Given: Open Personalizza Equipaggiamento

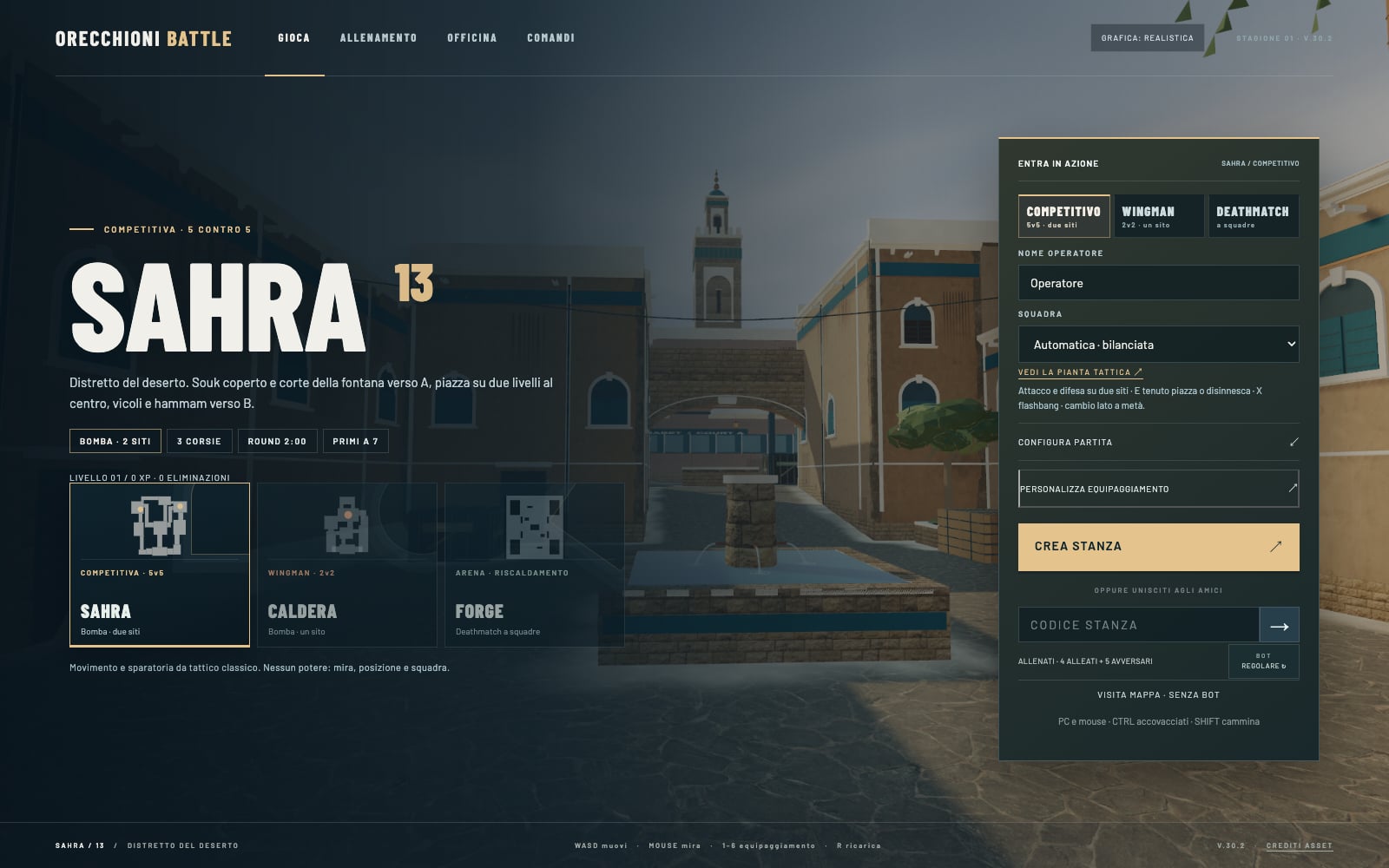Looking at the screenshot, I should (x=1158, y=489).
